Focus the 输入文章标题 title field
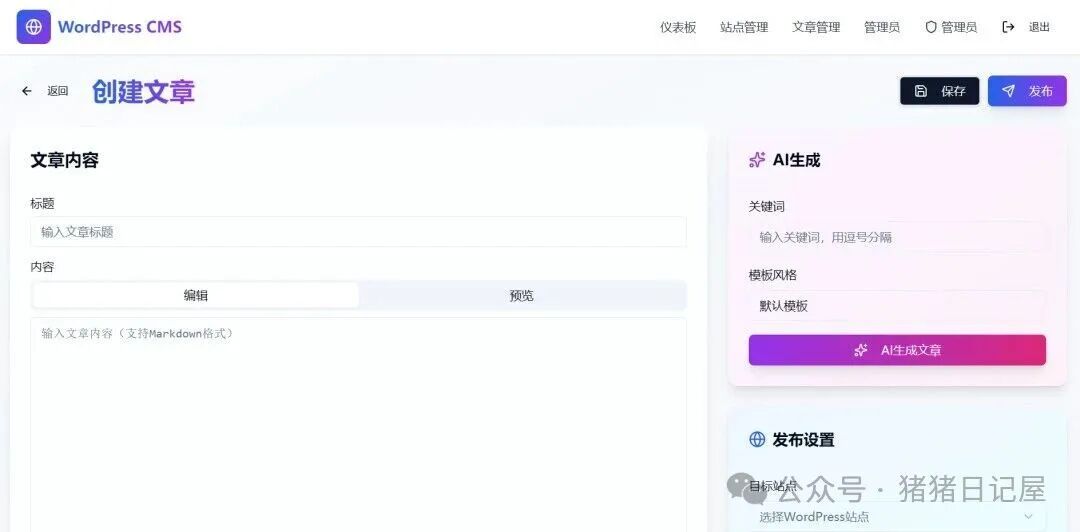This screenshot has width=1080, height=532. point(358,232)
